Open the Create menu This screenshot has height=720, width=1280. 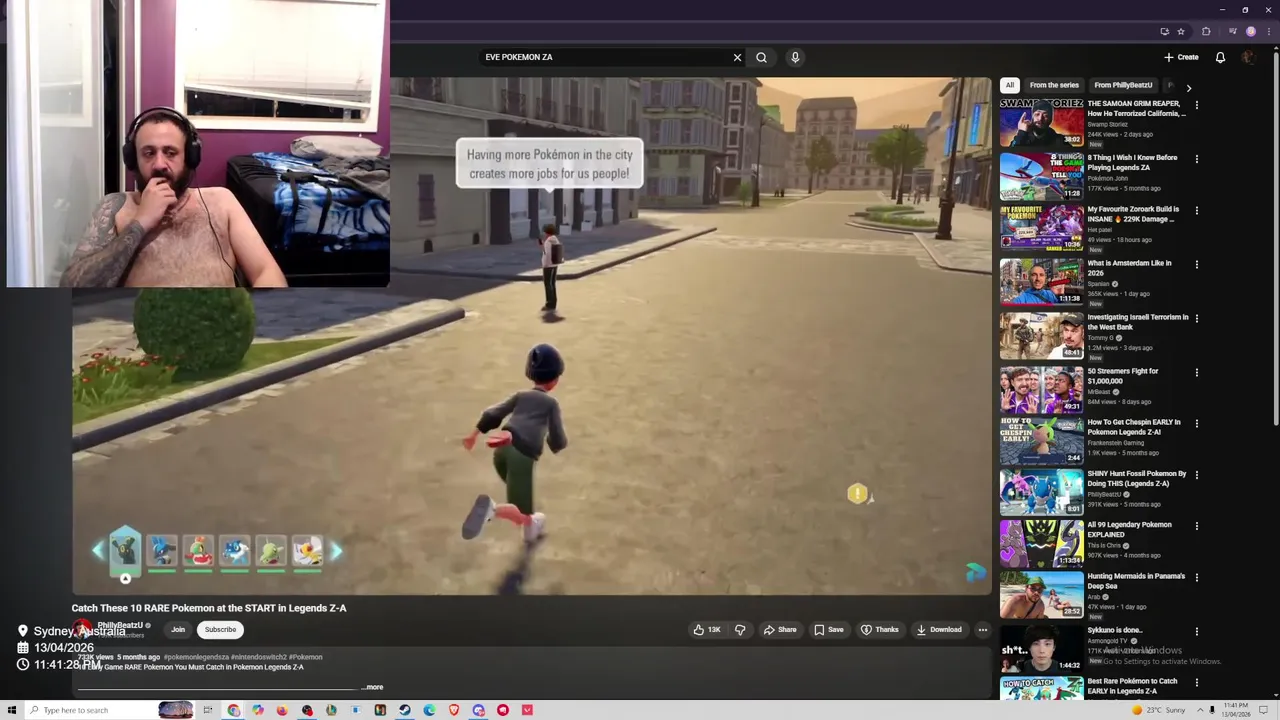point(1181,57)
